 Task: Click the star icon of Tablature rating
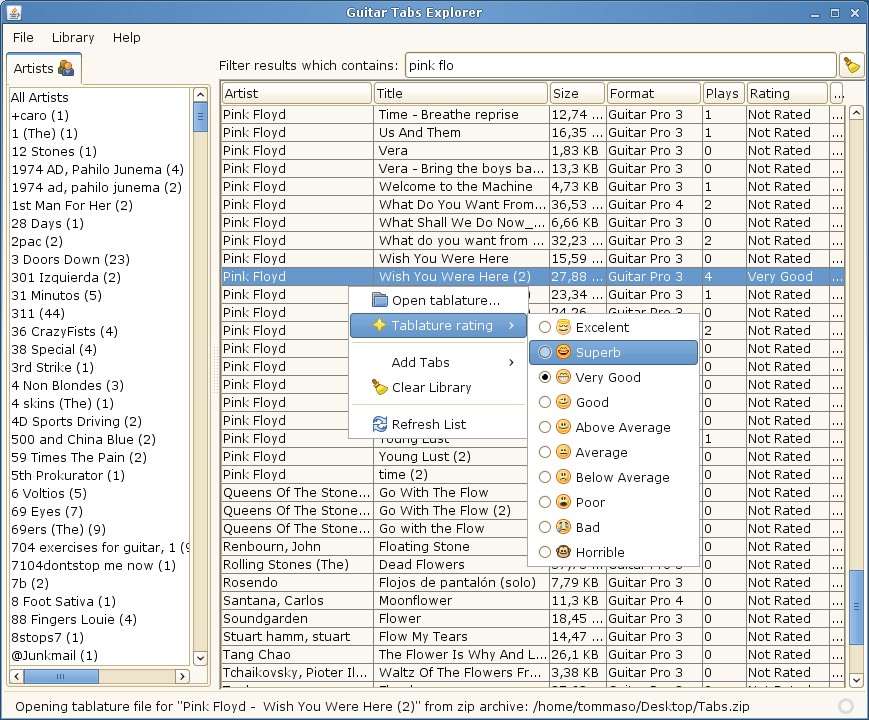tap(379, 325)
